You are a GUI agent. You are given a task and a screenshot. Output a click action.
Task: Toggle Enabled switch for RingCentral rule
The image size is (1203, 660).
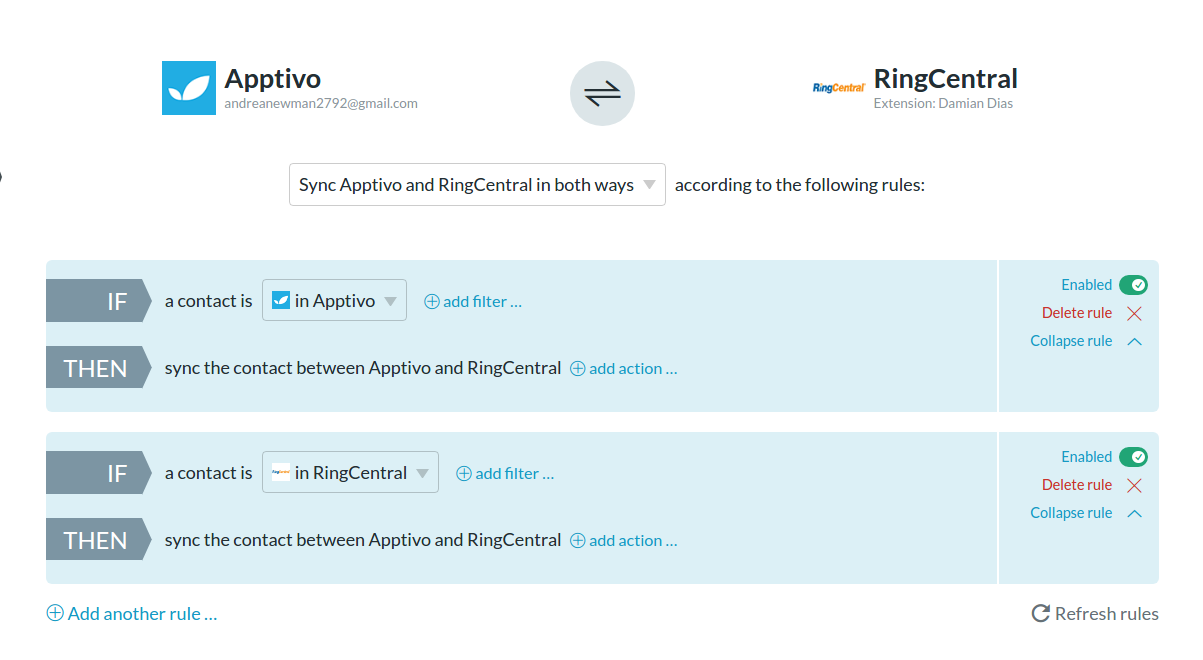(x=1133, y=457)
